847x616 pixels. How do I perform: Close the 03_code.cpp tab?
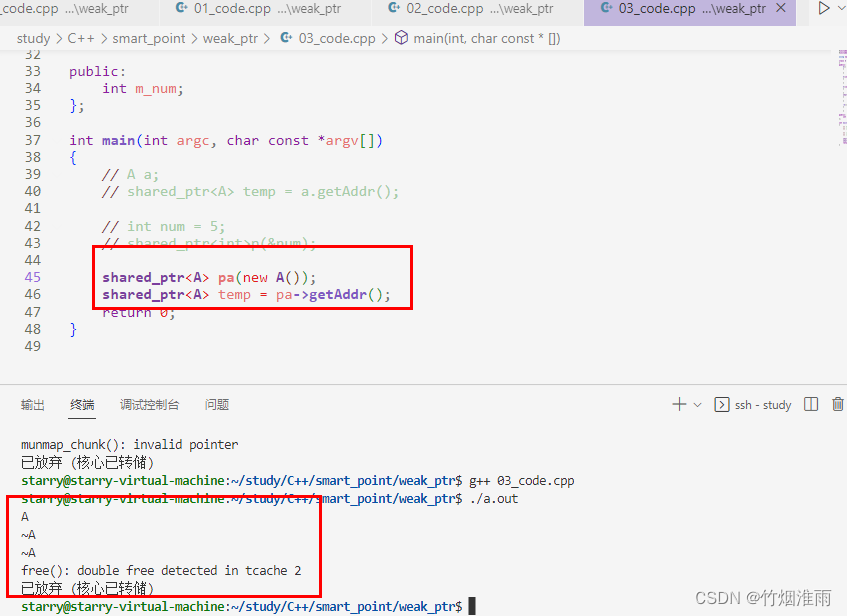pos(781,8)
